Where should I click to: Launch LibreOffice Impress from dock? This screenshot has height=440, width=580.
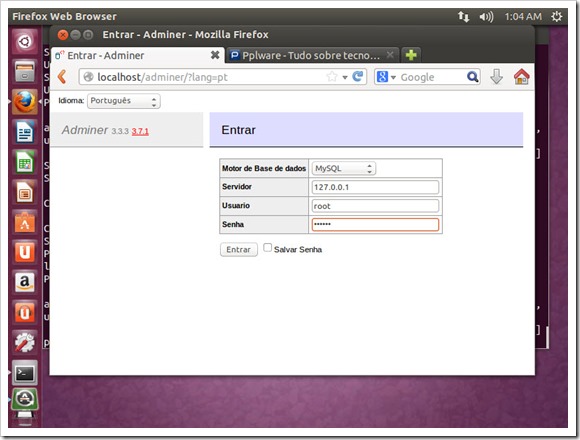pyautogui.click(x=24, y=193)
